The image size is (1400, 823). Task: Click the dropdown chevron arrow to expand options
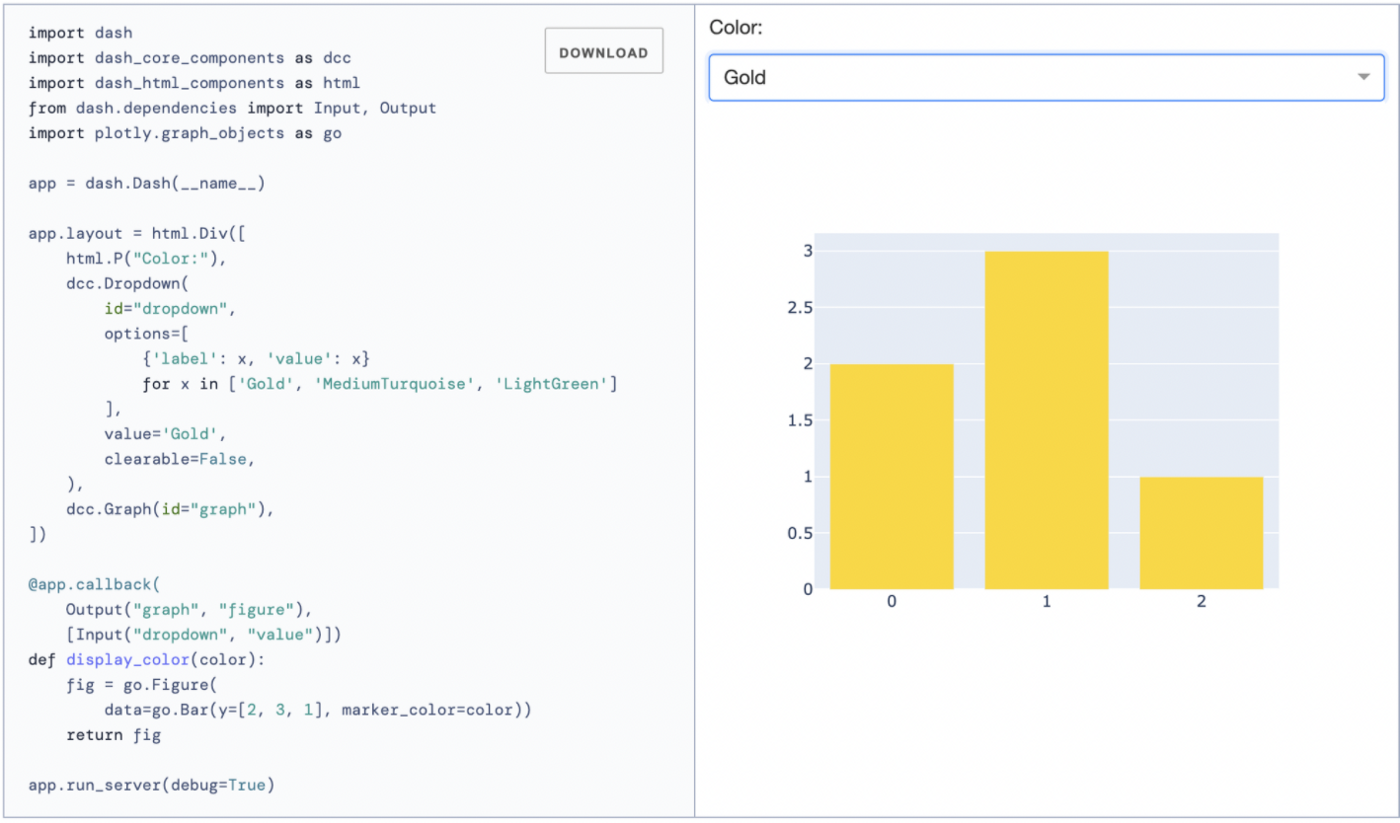(1364, 77)
